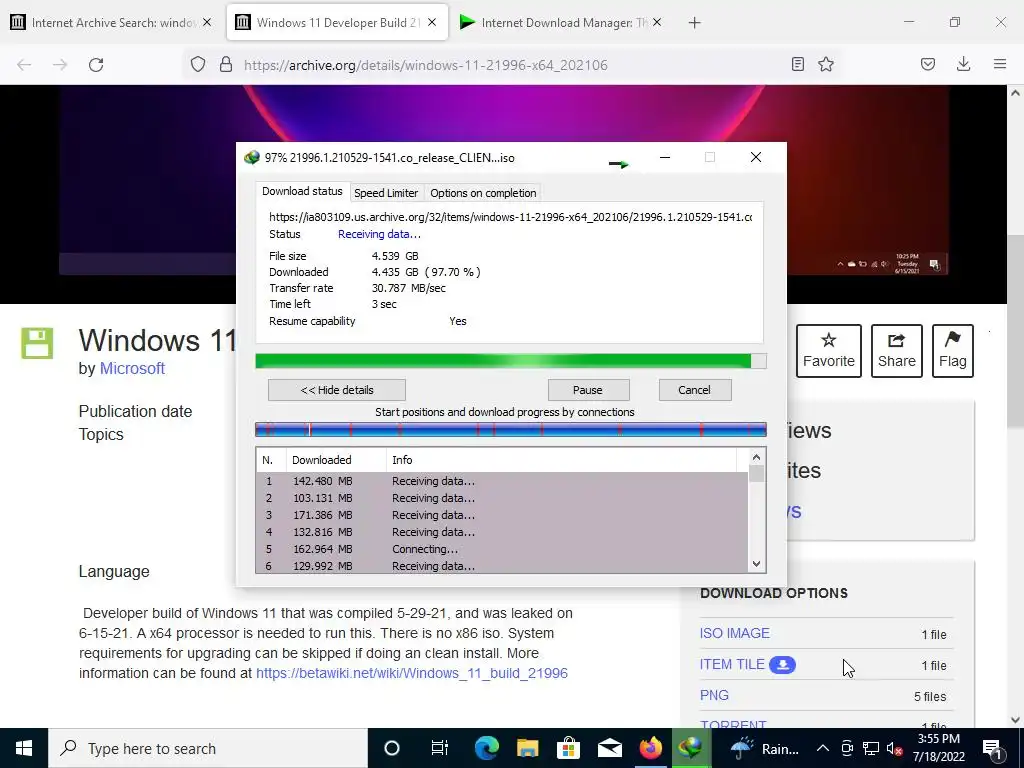Reload the archive.org page
Viewport: 1024px width, 768px height.
pyautogui.click(x=96, y=65)
